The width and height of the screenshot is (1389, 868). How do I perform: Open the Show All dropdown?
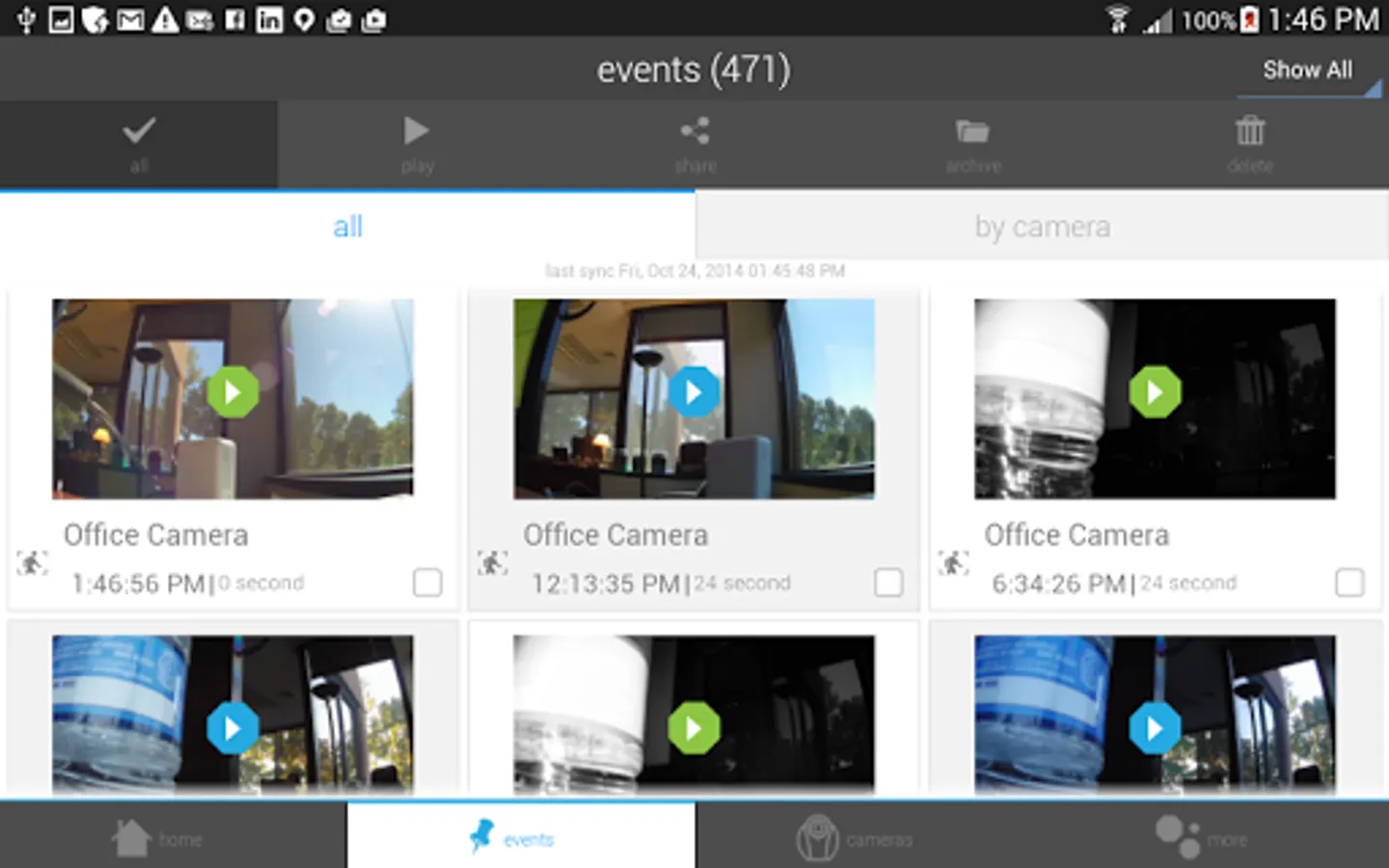coord(1309,71)
